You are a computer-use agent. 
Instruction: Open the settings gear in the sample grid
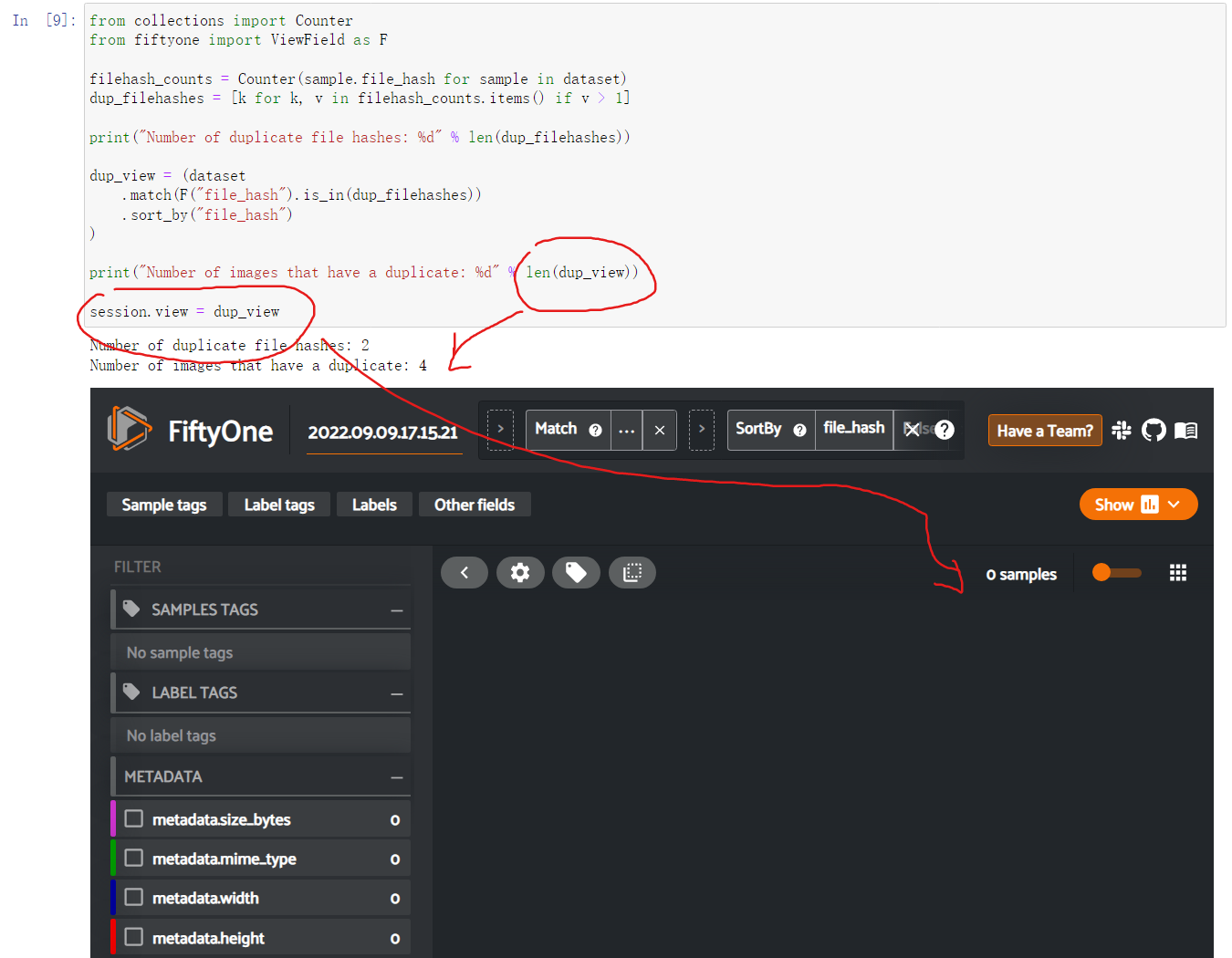tap(520, 572)
